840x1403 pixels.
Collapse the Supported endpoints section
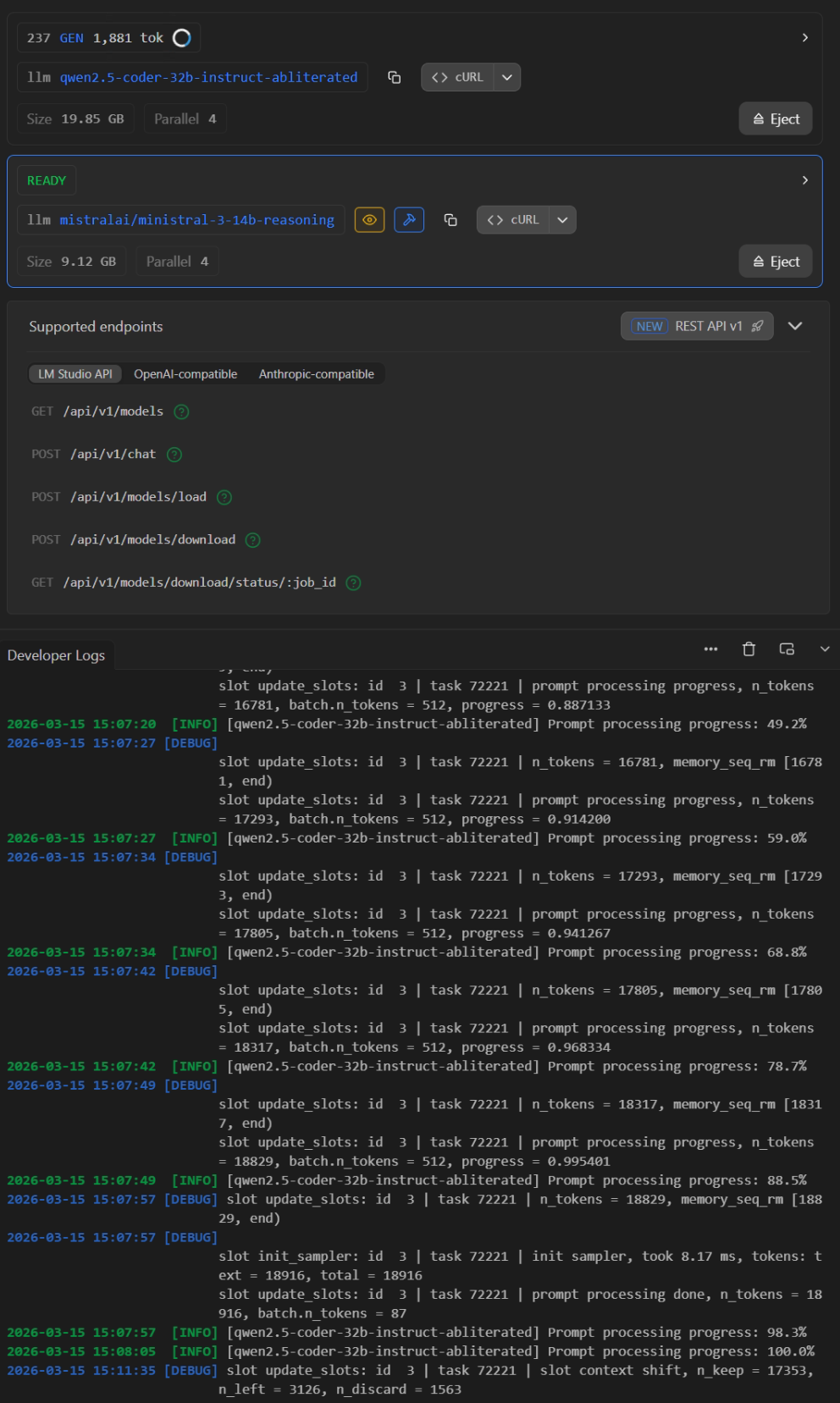pos(795,326)
